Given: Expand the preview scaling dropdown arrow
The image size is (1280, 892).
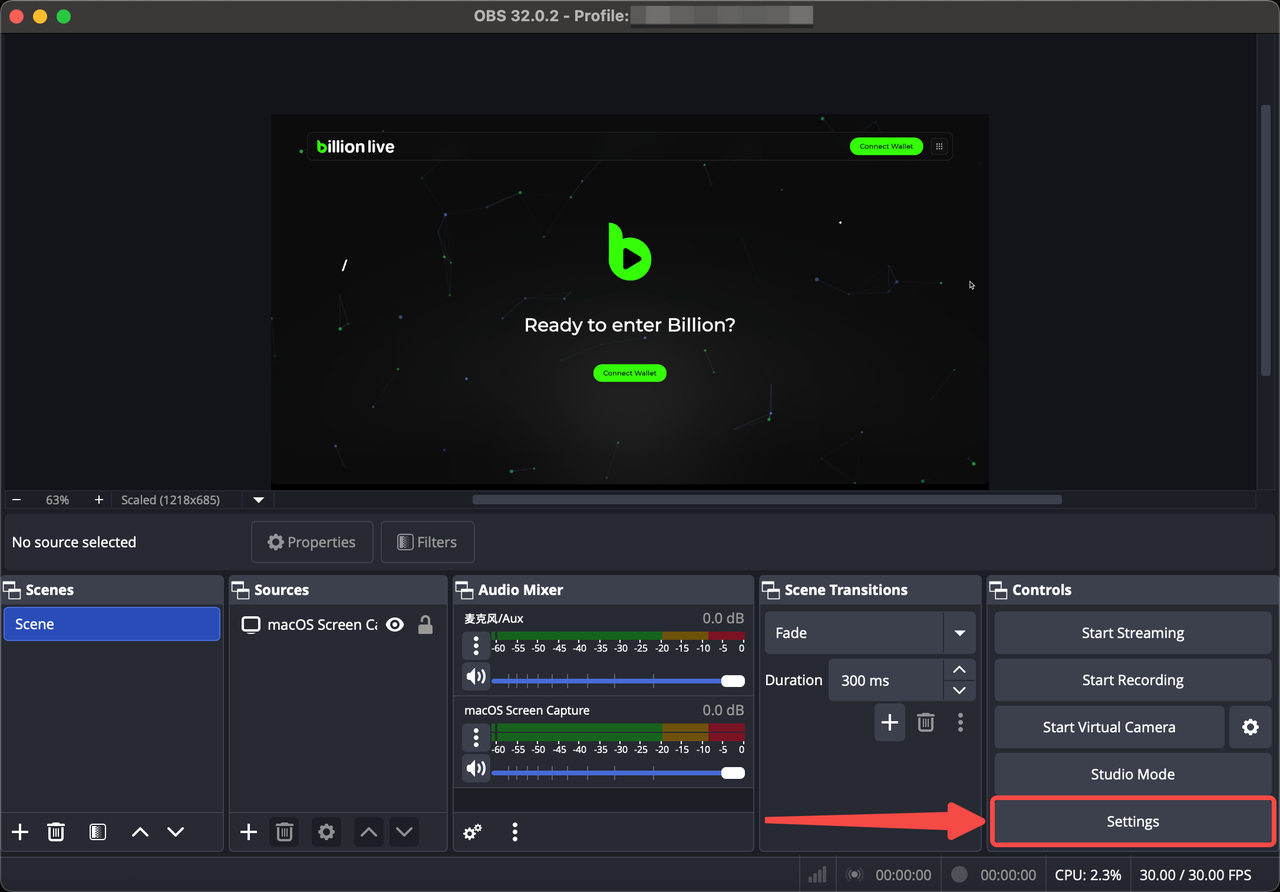Looking at the screenshot, I should [259, 500].
